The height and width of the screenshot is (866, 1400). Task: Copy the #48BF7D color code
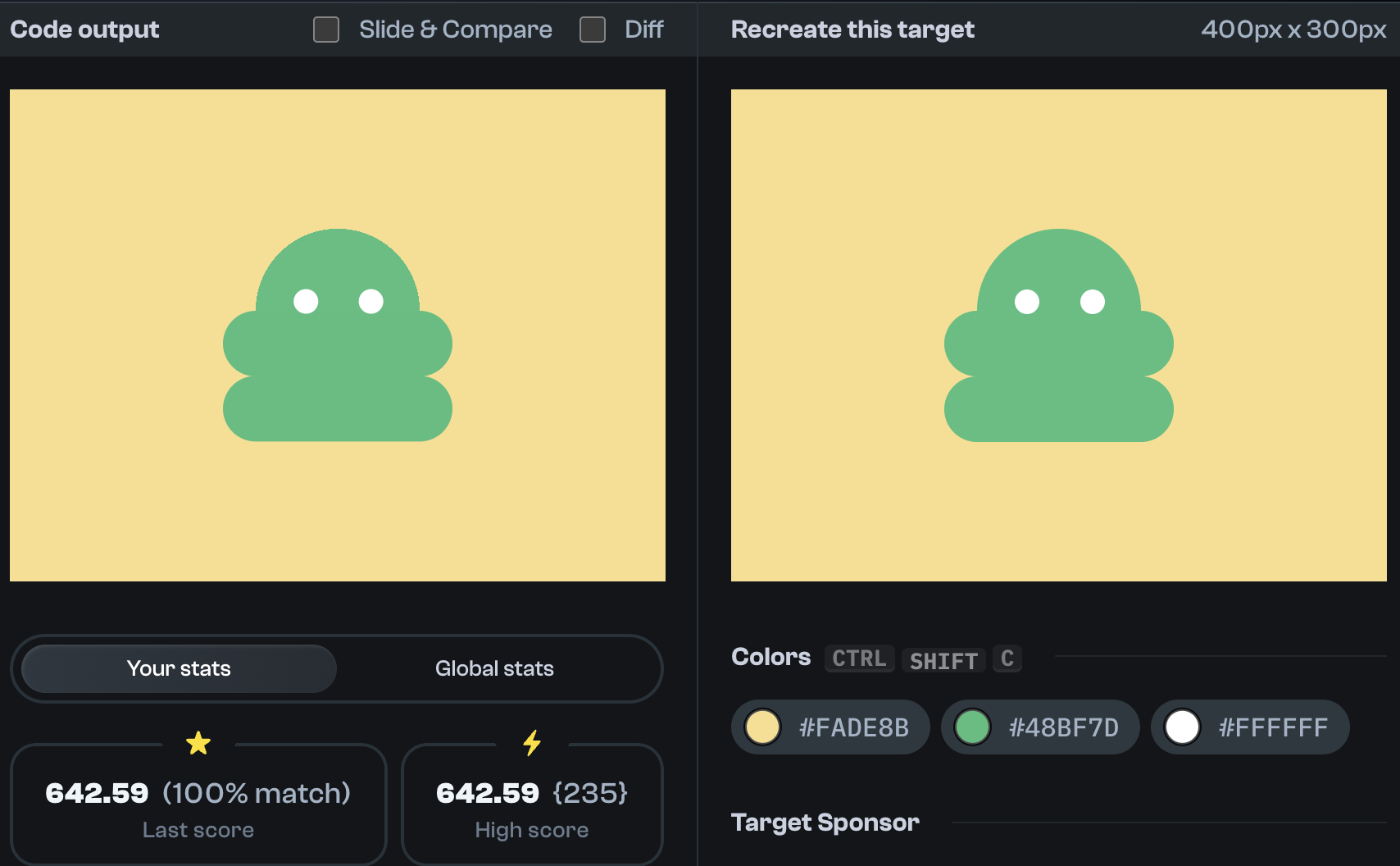[1063, 727]
